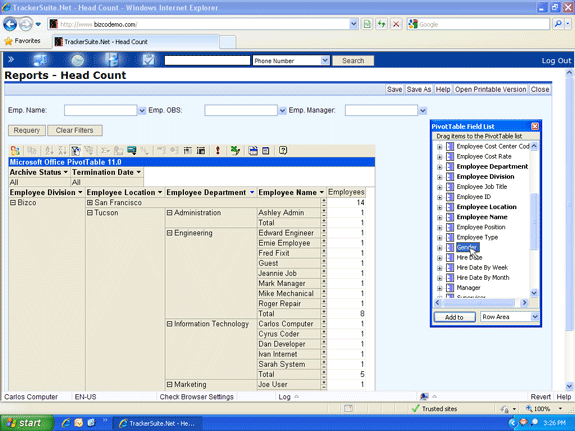Collapse the Bizco division row
The width and height of the screenshot is (575, 431).
click(13, 202)
